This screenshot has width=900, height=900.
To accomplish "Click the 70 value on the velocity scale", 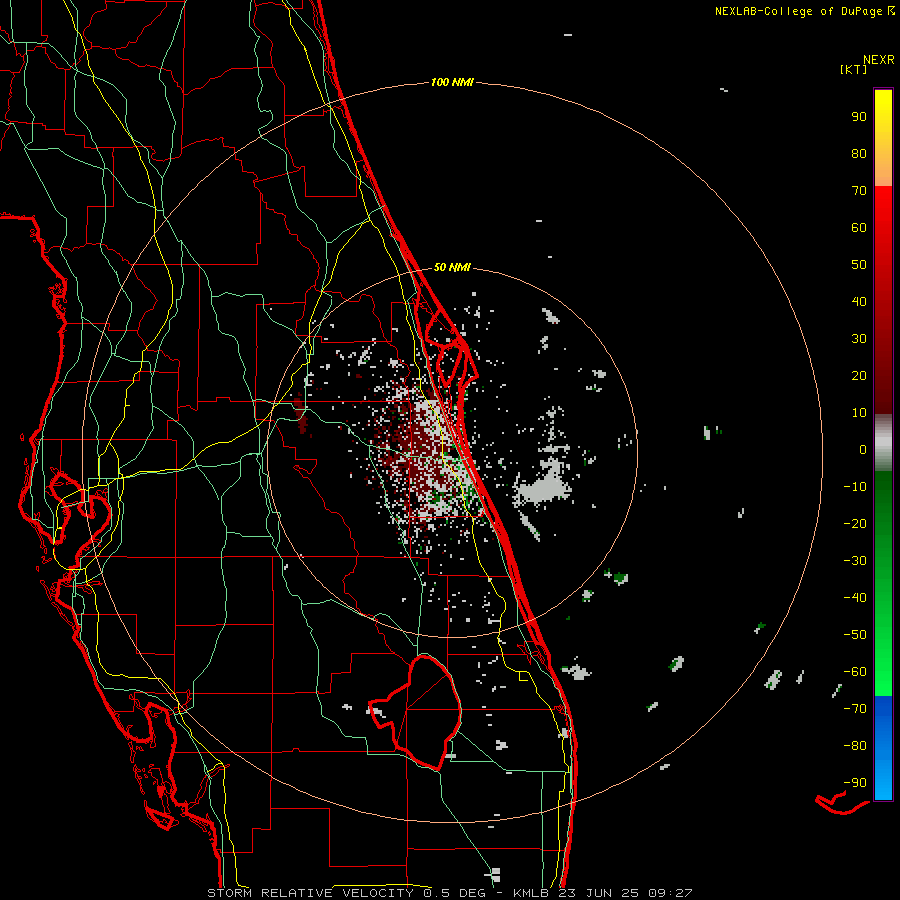I will tap(859, 191).
